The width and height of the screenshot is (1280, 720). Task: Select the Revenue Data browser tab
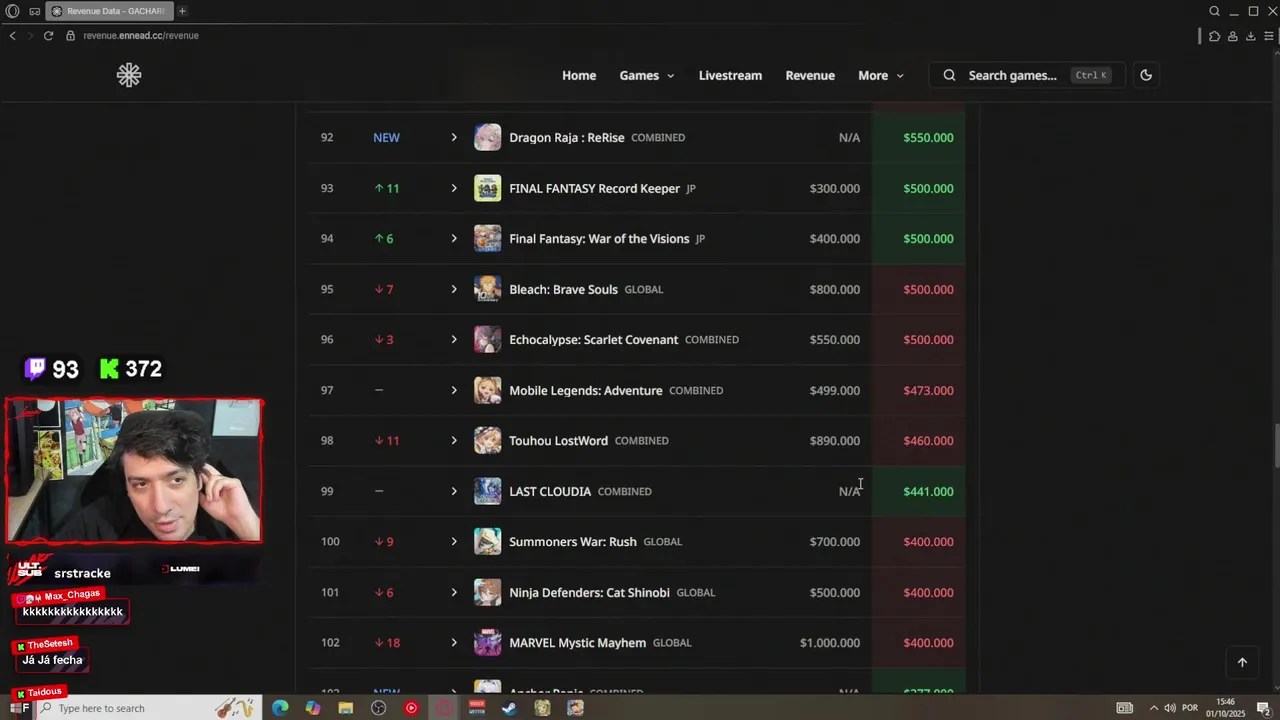pos(108,11)
